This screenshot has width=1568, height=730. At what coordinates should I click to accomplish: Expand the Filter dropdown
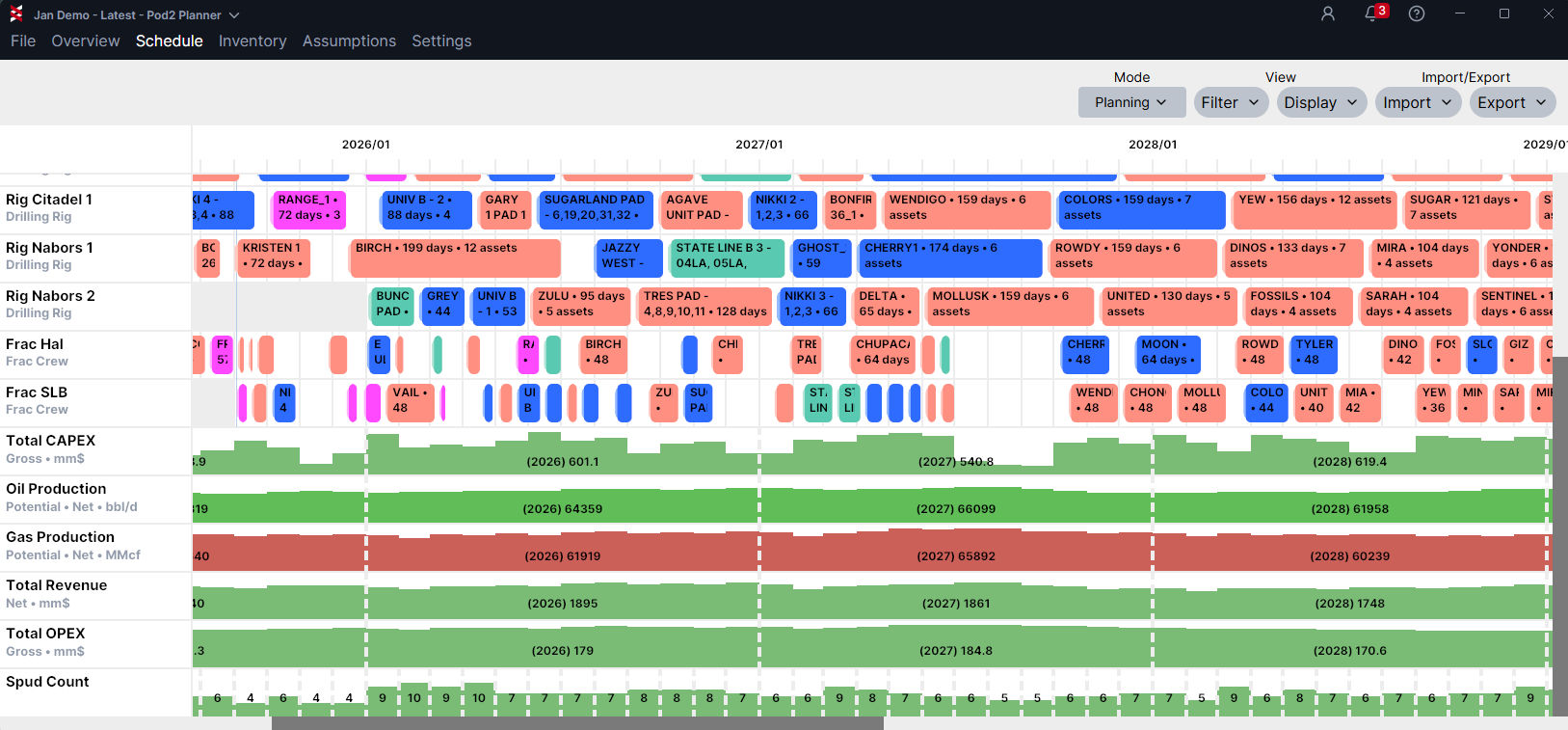[1230, 102]
